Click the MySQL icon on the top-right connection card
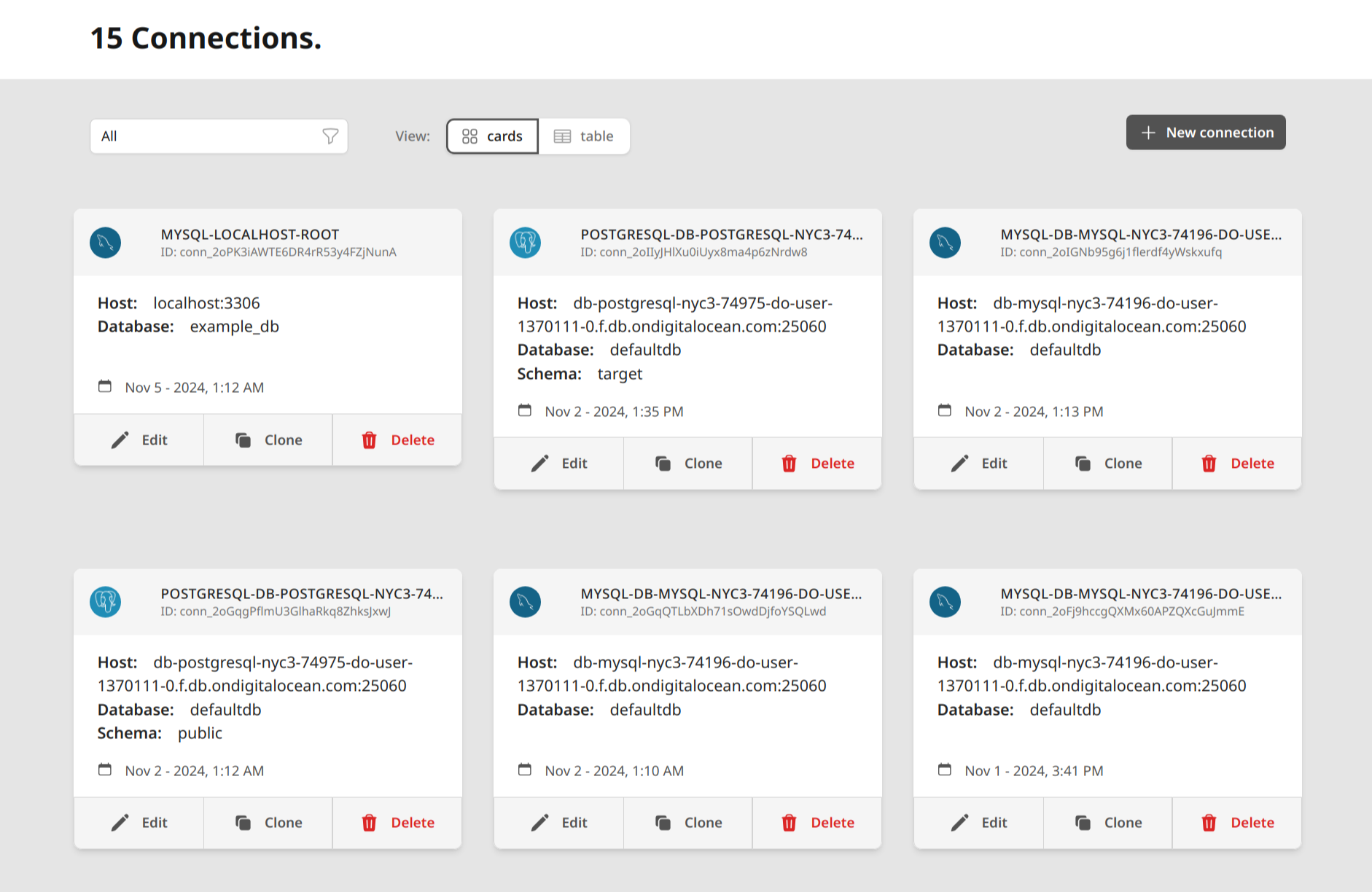The width and height of the screenshot is (1372, 892). (945, 242)
